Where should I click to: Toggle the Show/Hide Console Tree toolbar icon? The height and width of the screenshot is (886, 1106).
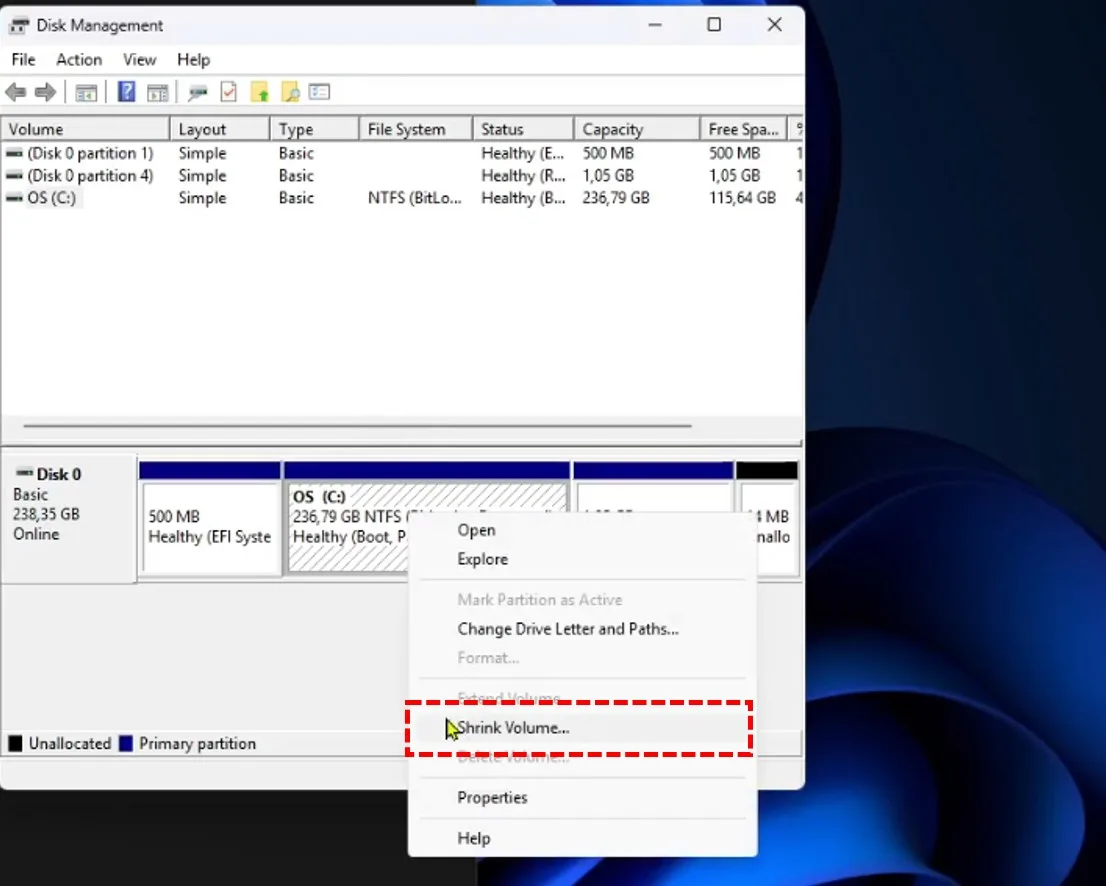pyautogui.click(x=85, y=91)
